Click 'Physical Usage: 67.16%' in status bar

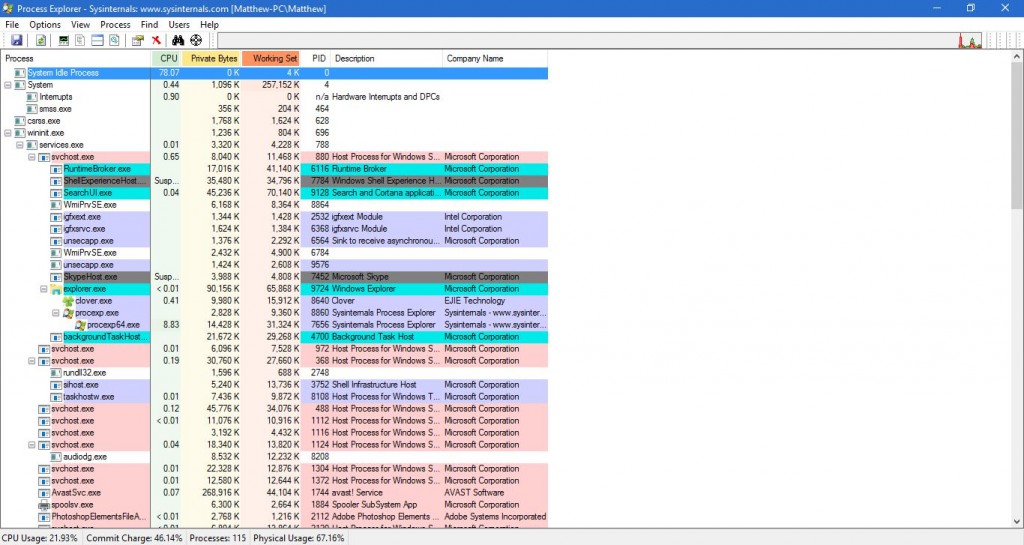298,538
